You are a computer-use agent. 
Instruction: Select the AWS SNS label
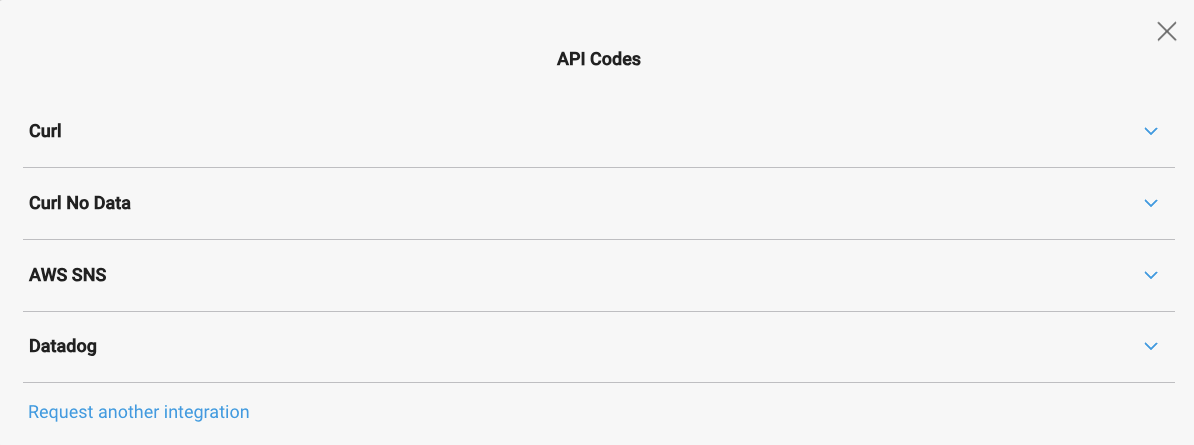(68, 275)
